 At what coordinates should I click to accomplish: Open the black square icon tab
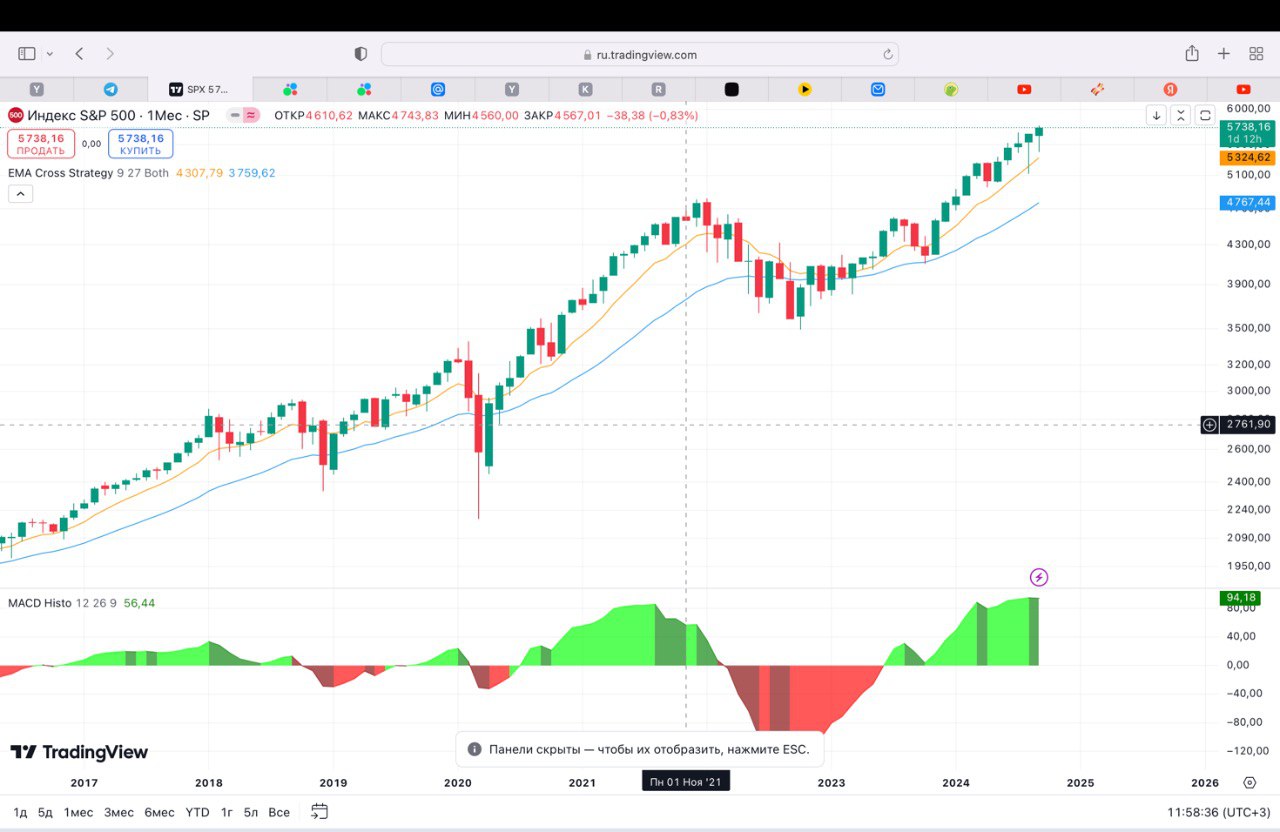(x=731, y=89)
